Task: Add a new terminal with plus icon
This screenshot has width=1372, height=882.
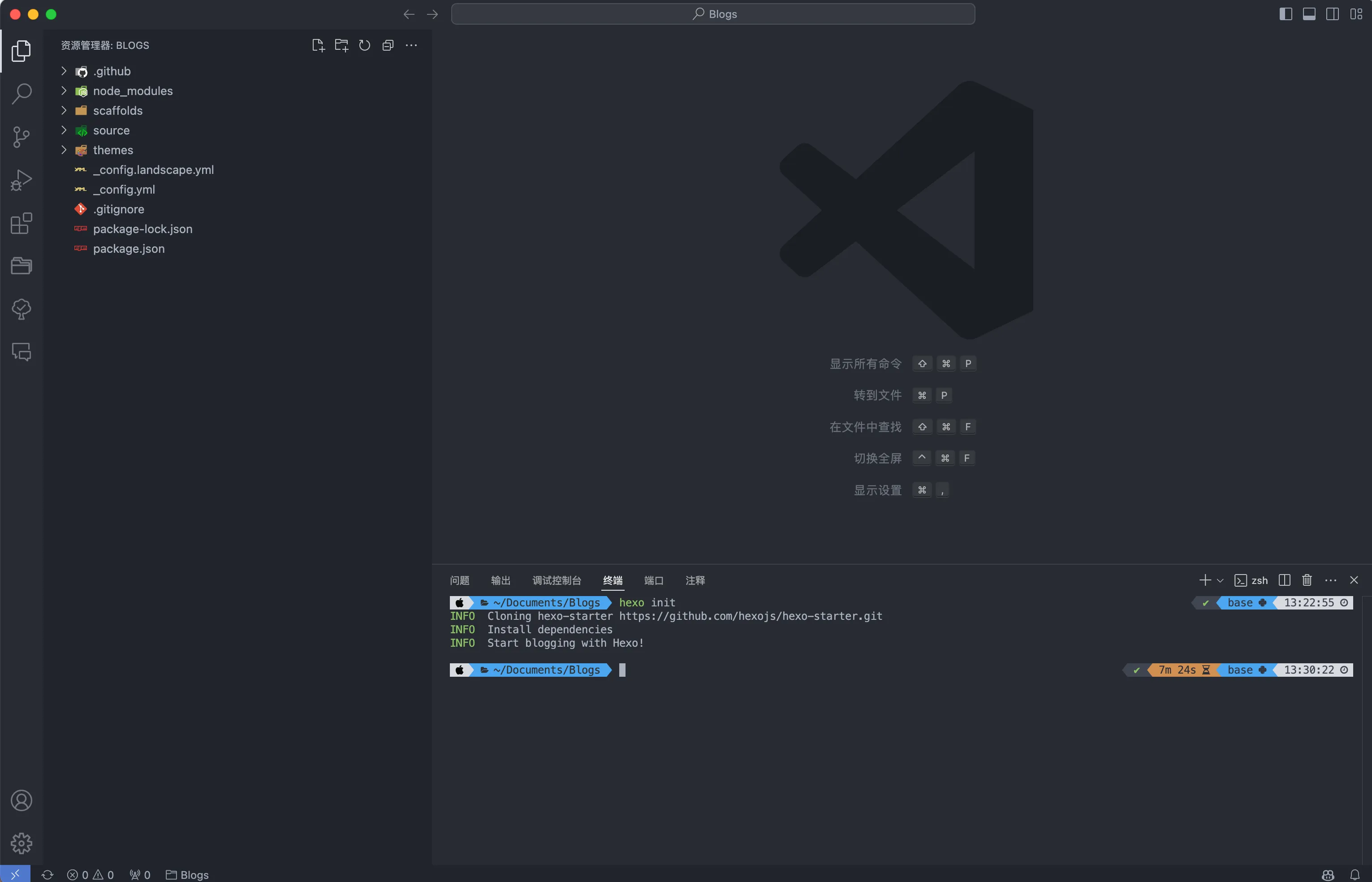Action: [x=1205, y=580]
